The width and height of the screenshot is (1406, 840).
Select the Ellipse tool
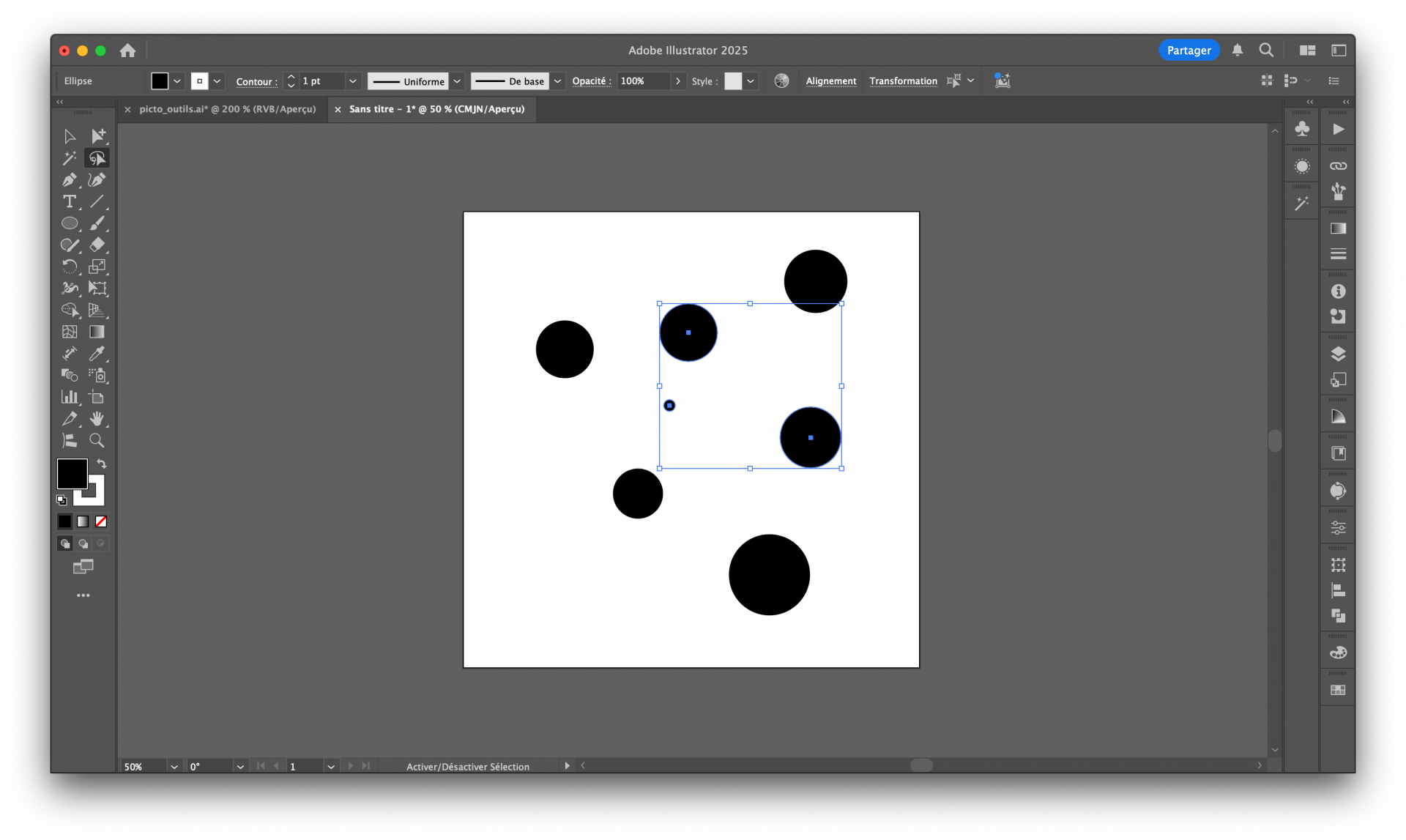[x=70, y=223]
